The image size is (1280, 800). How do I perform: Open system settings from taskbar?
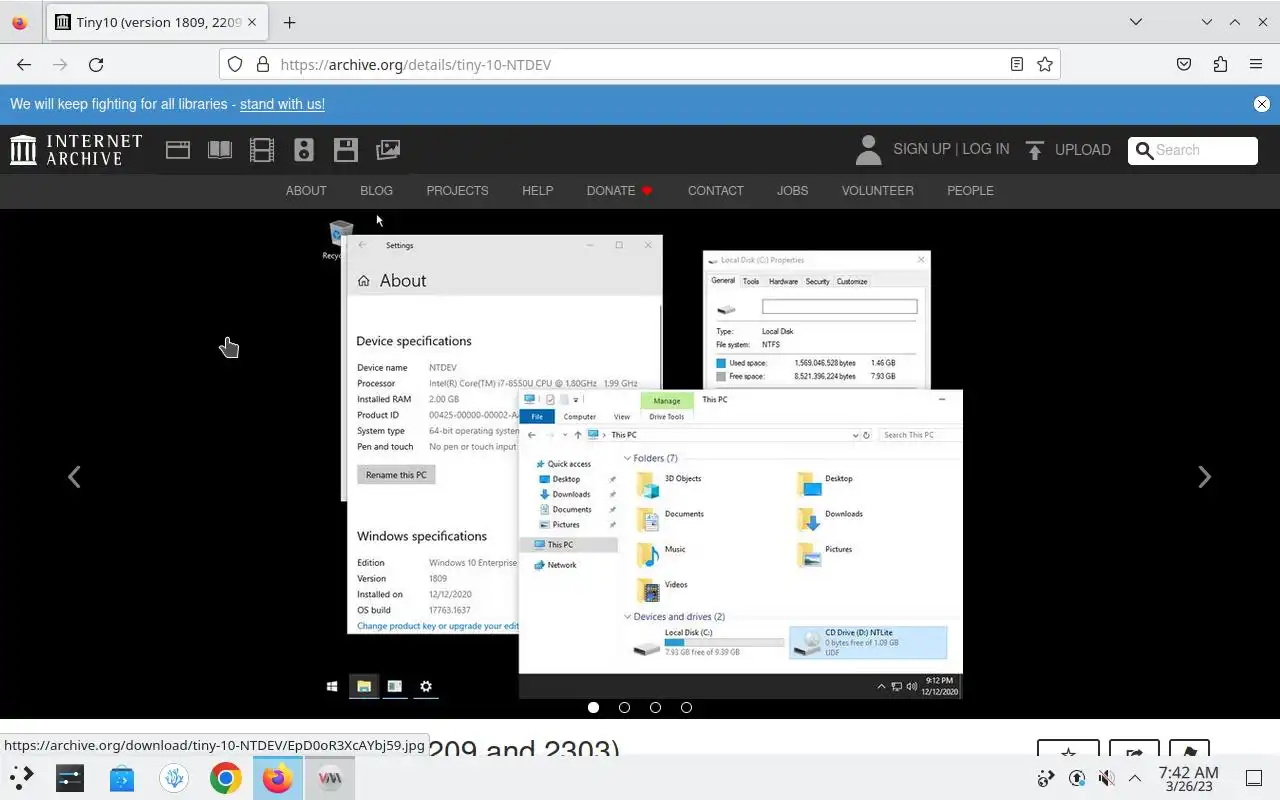click(x=70, y=778)
